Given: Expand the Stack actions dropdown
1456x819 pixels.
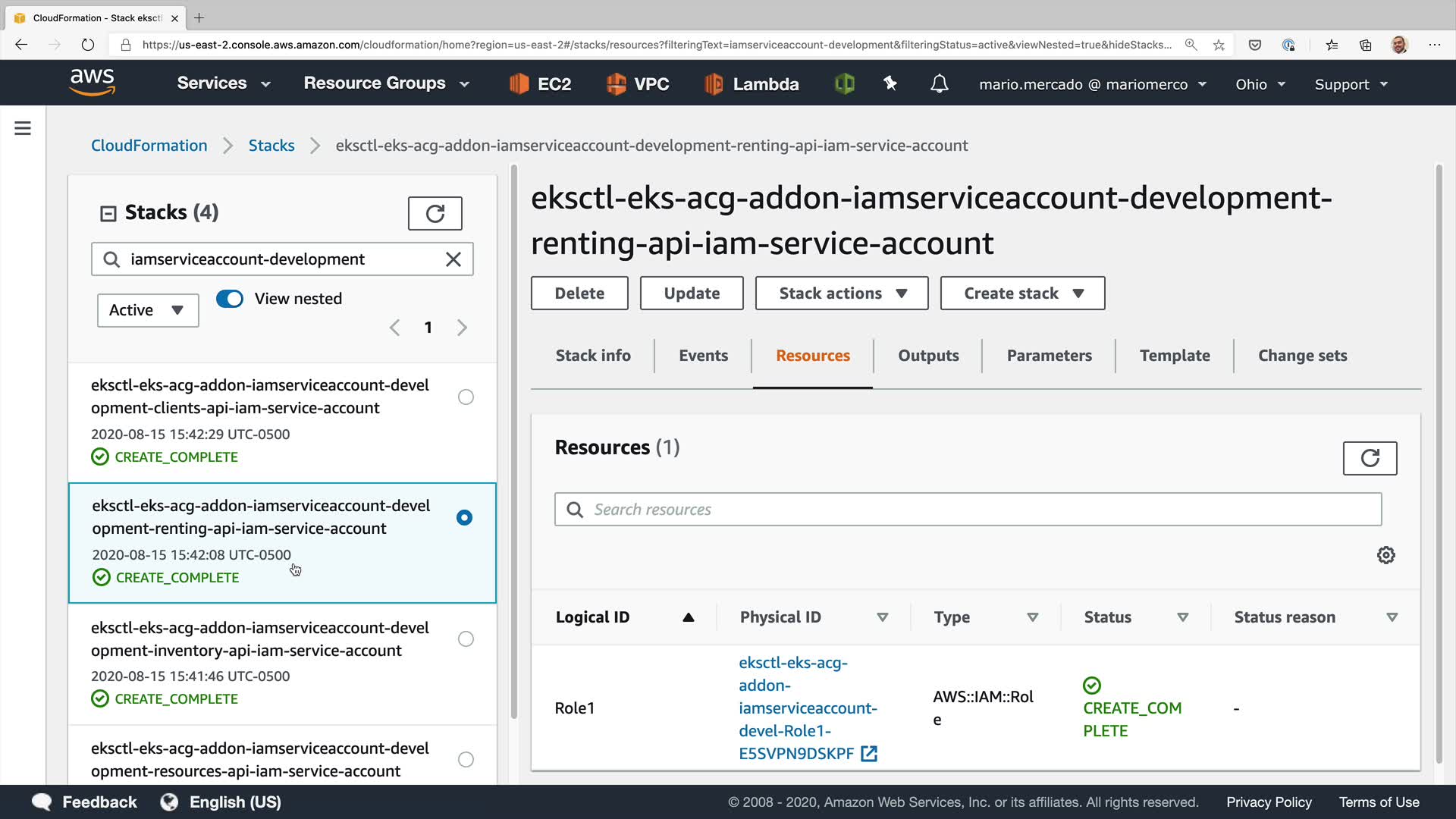Looking at the screenshot, I should (842, 293).
